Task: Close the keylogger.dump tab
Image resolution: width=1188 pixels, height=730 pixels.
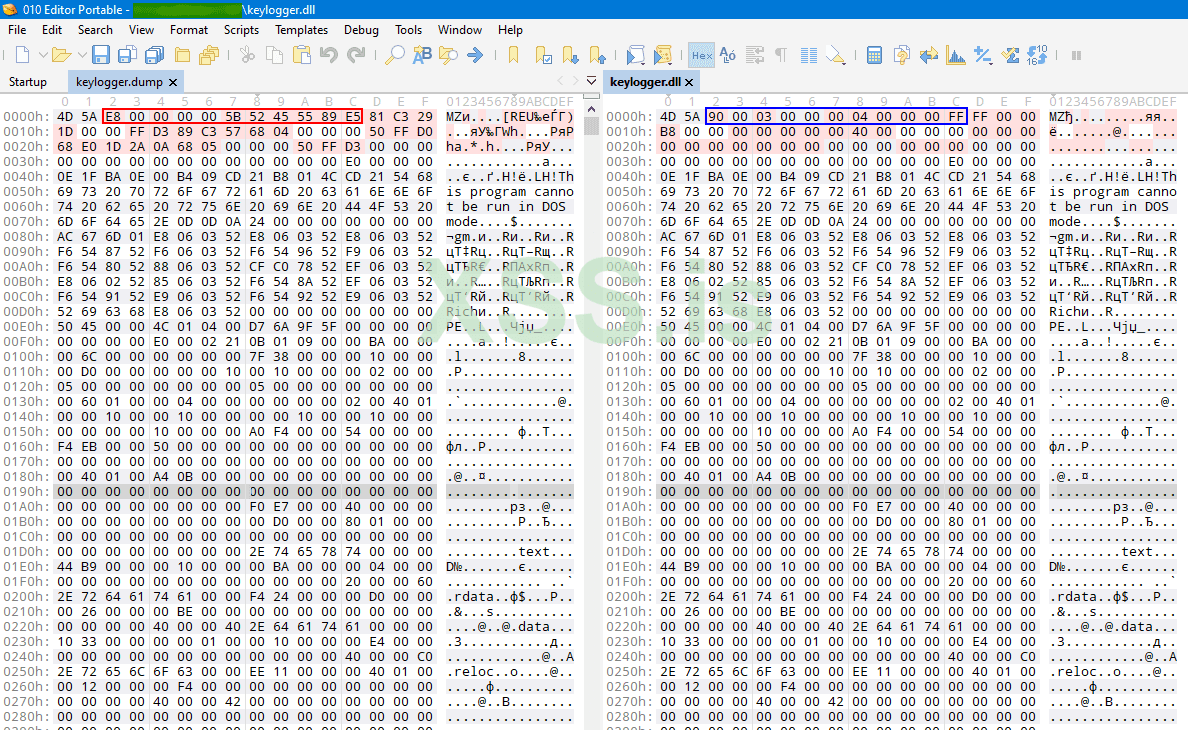Action: point(173,82)
